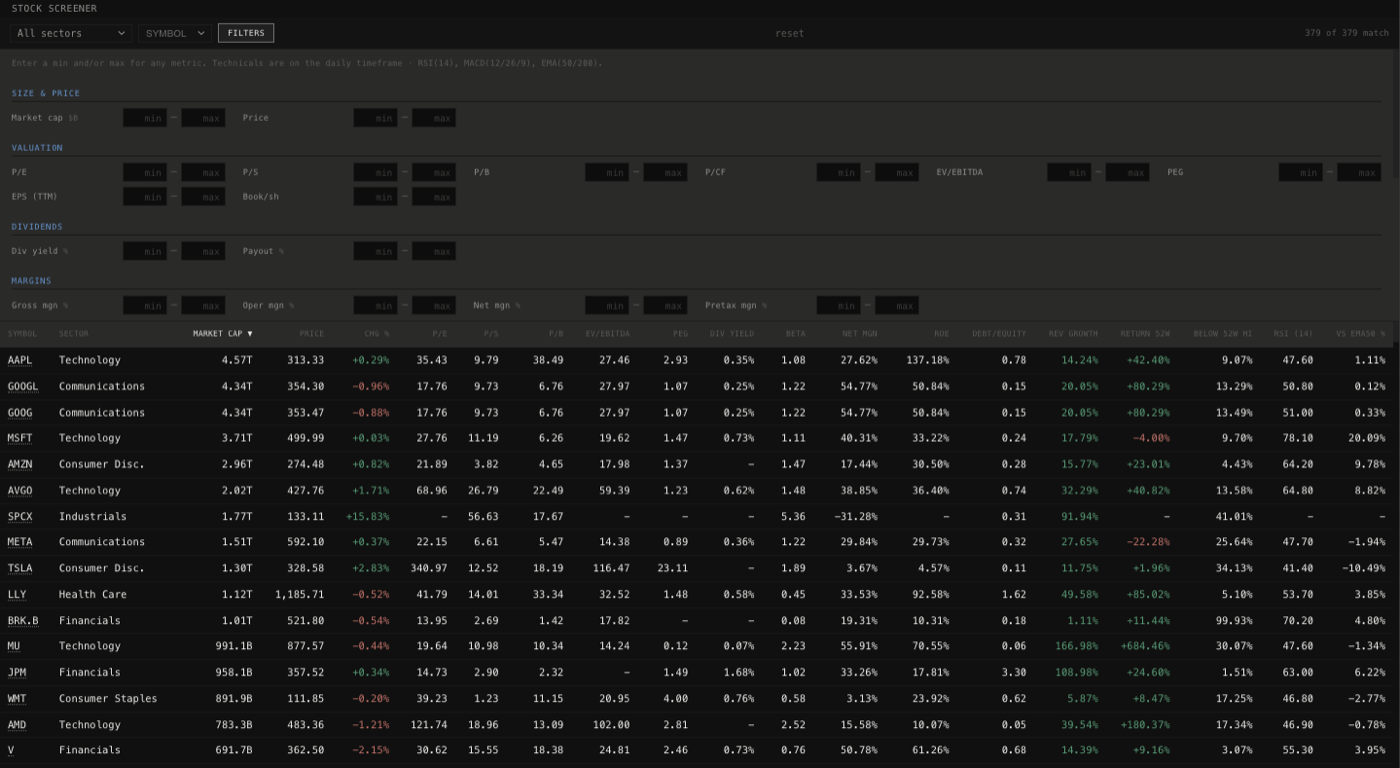
Task: Sort by BELOW 52W HI column header
Action: coord(1222,334)
